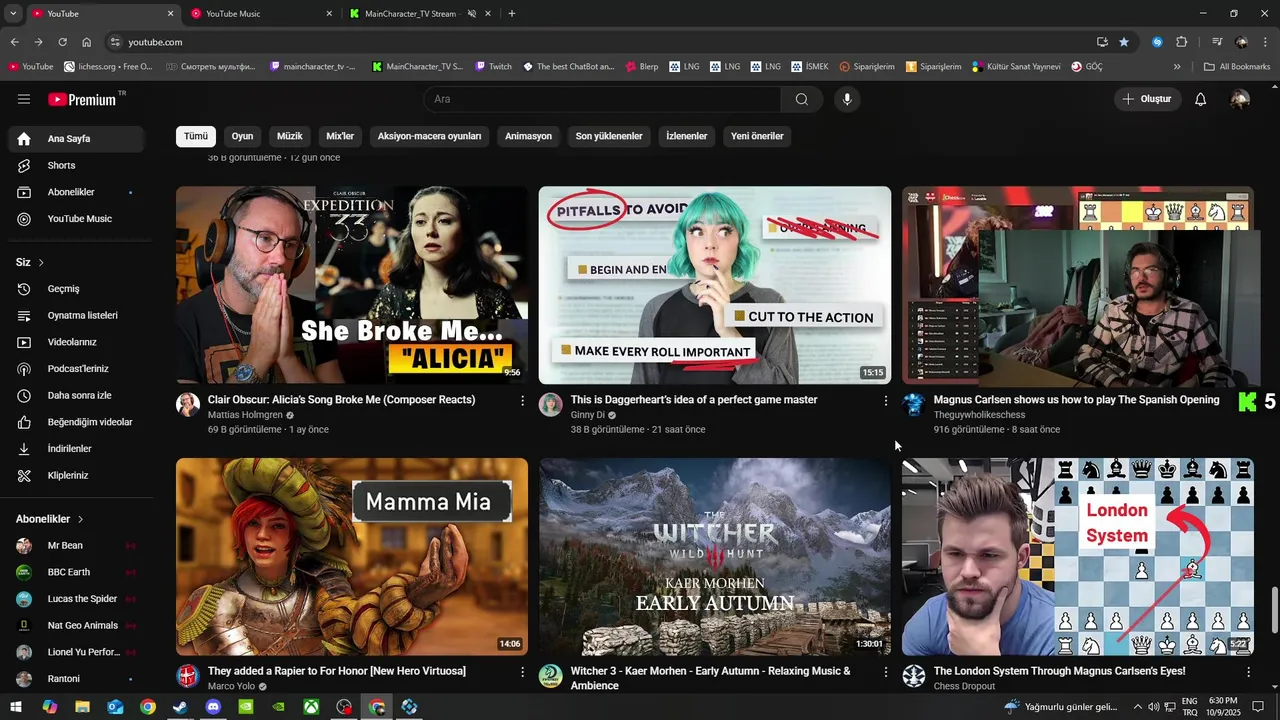Viewport: 1280px width, 720px height.
Task: Select the Mix'ler filter chip
Action: 340,136
